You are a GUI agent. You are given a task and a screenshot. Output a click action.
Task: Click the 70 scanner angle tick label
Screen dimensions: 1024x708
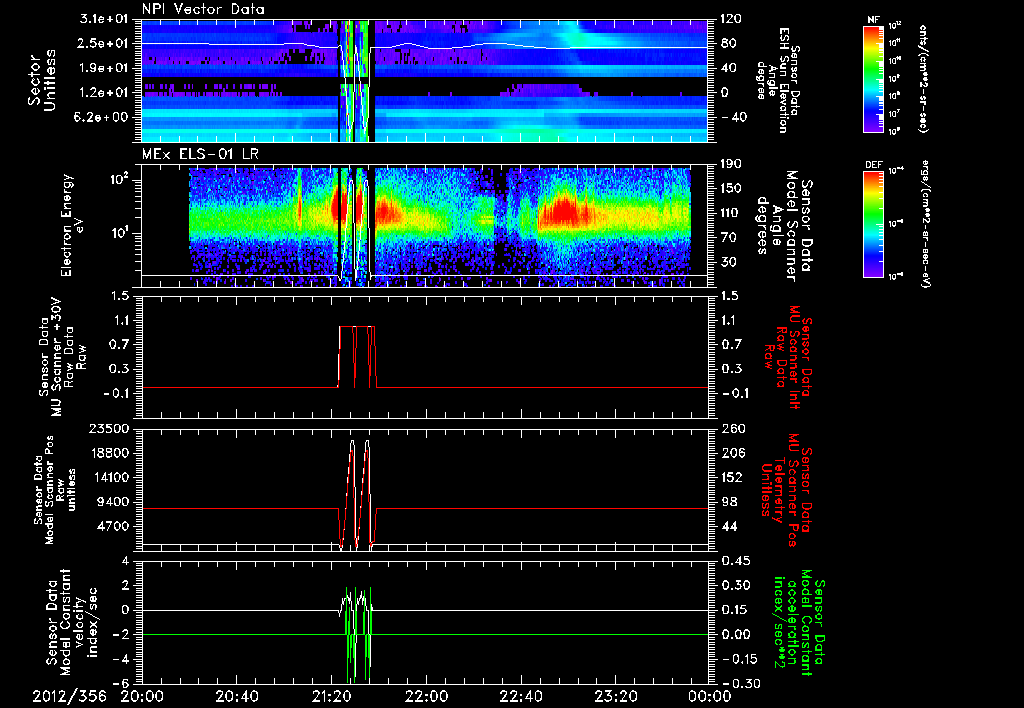coord(729,238)
